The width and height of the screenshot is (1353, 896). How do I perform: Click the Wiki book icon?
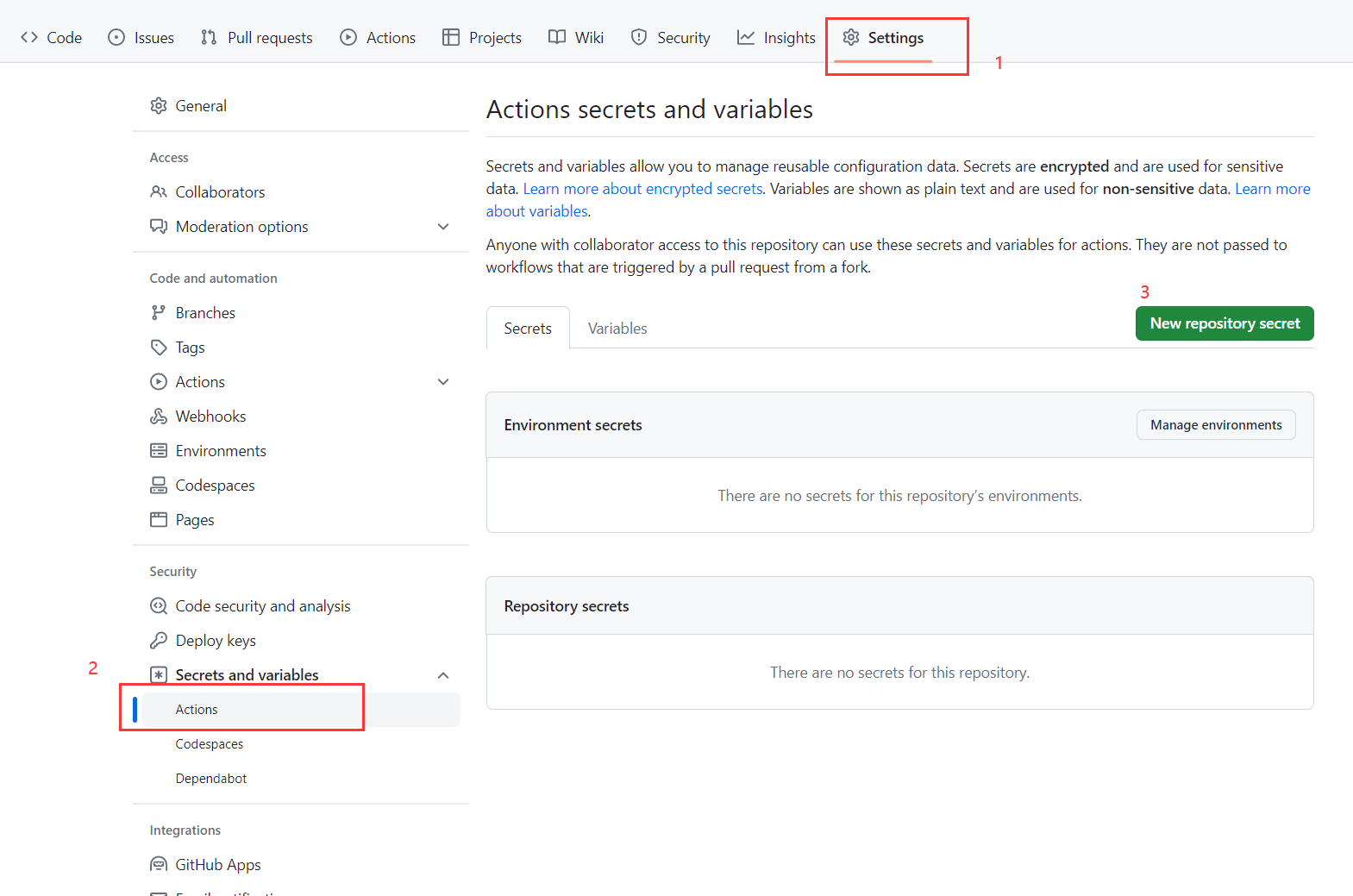[557, 37]
